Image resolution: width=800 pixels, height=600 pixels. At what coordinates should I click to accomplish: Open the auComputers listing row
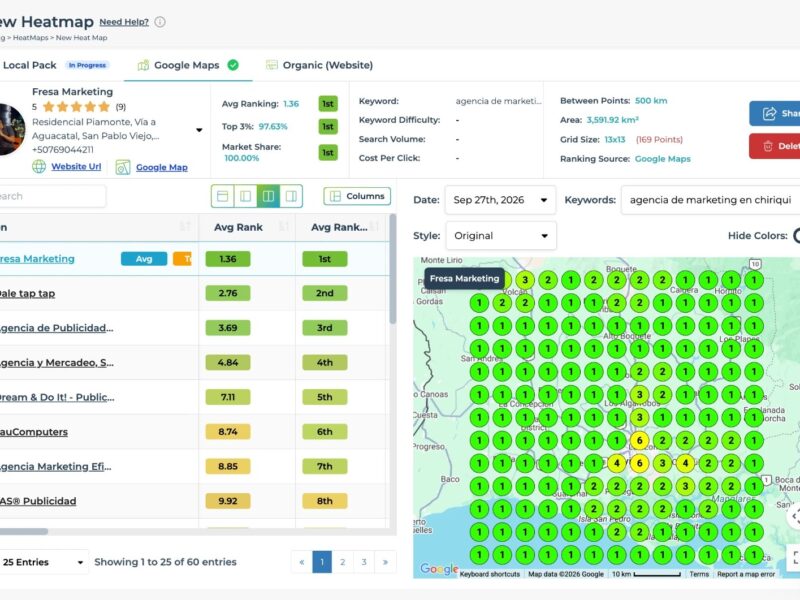point(34,432)
